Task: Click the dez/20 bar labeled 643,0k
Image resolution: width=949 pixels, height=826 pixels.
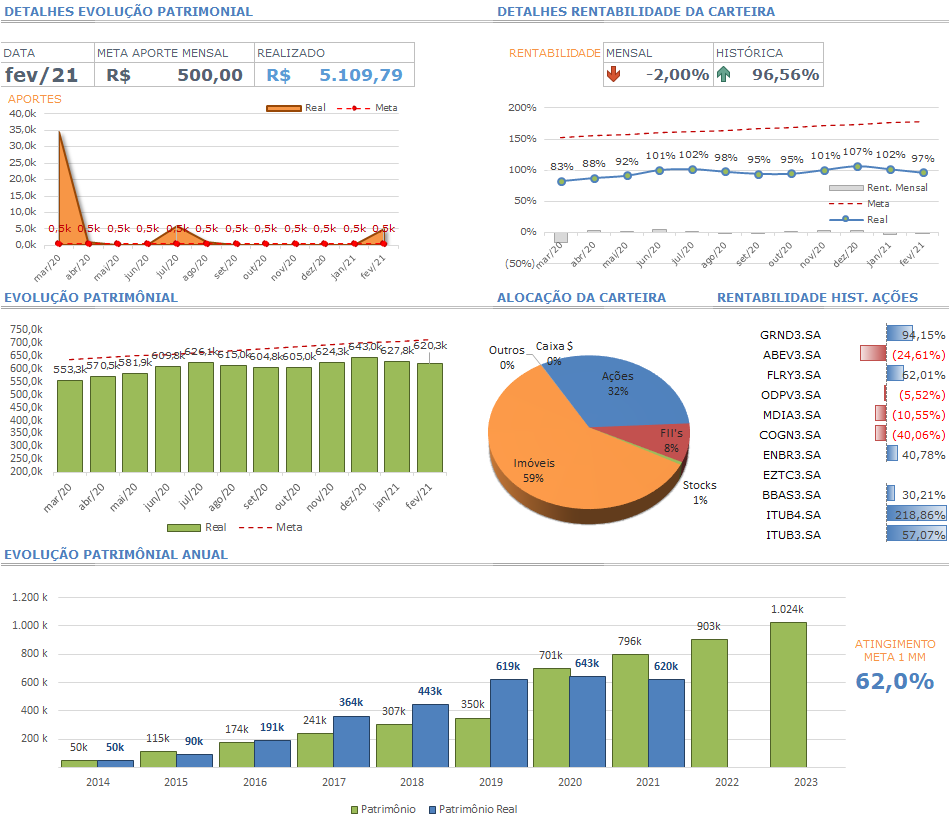Action: pyautogui.click(x=364, y=415)
